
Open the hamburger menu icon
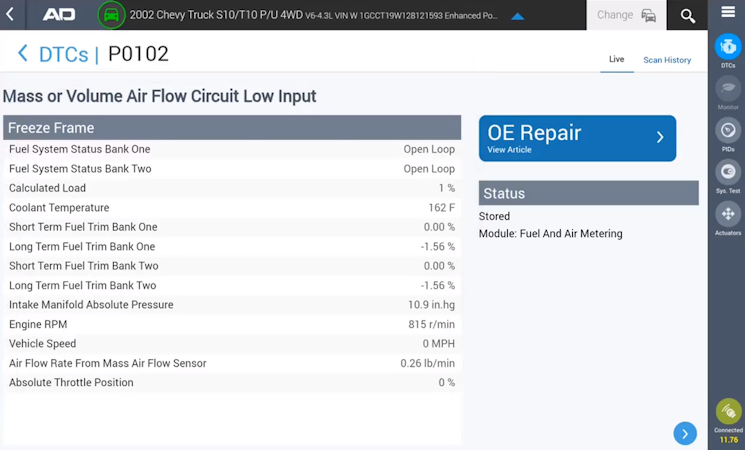tap(727, 12)
